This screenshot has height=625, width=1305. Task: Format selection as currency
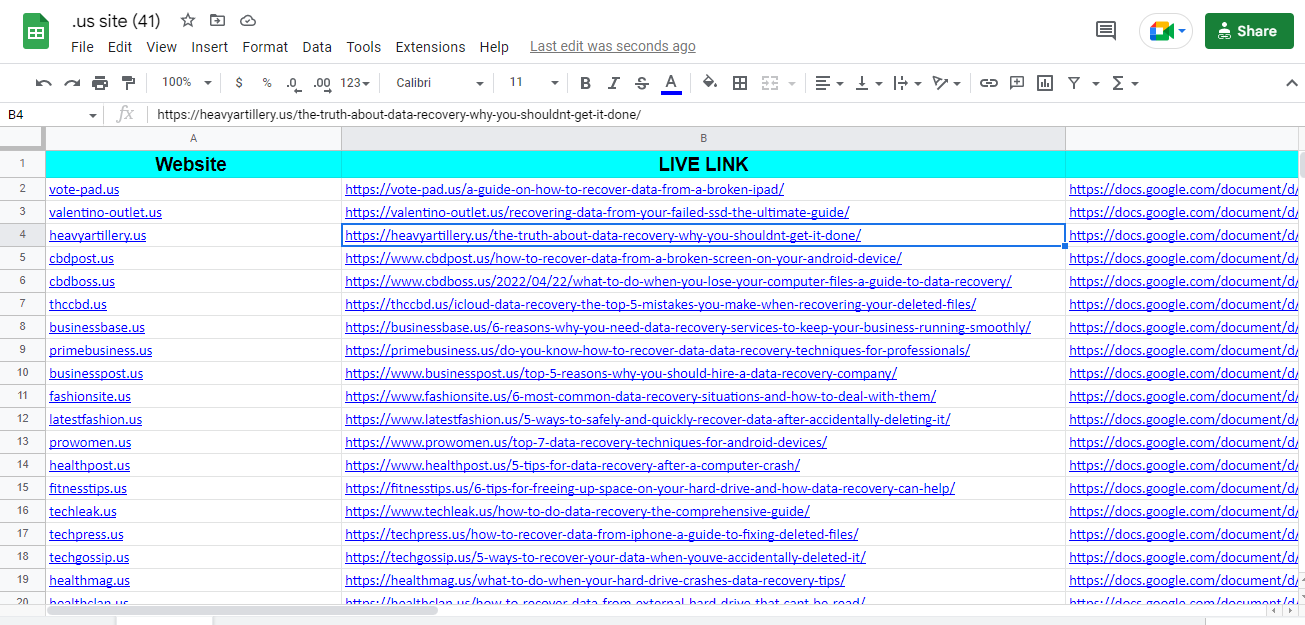click(239, 83)
